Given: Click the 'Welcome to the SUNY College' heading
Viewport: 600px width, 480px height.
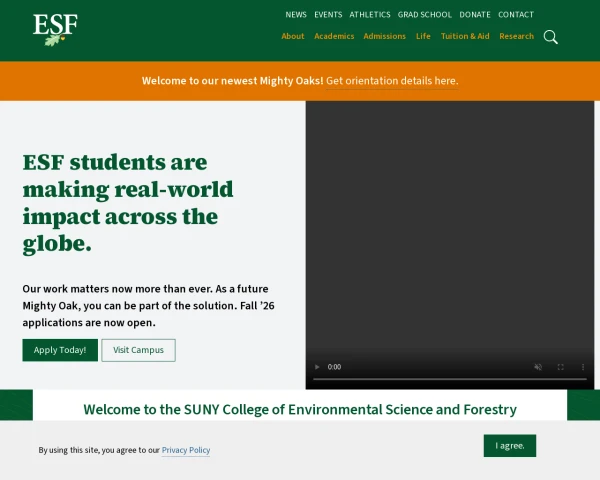Looking at the screenshot, I should tap(300, 410).
